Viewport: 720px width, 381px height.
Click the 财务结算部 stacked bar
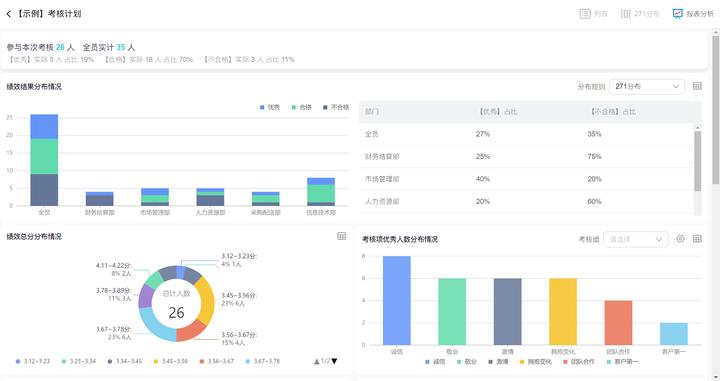point(100,199)
